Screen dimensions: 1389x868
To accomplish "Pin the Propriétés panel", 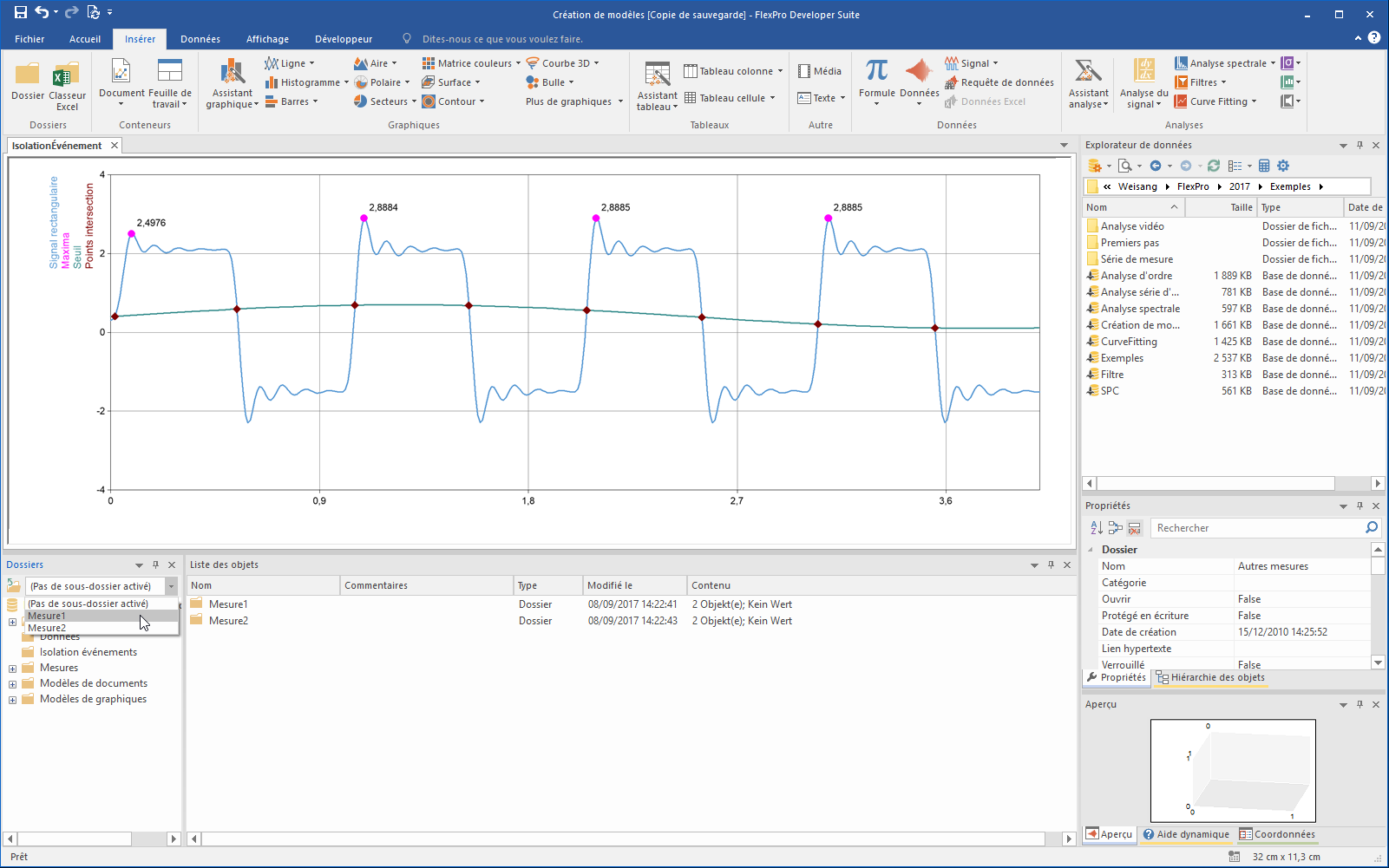I will pyautogui.click(x=1360, y=506).
